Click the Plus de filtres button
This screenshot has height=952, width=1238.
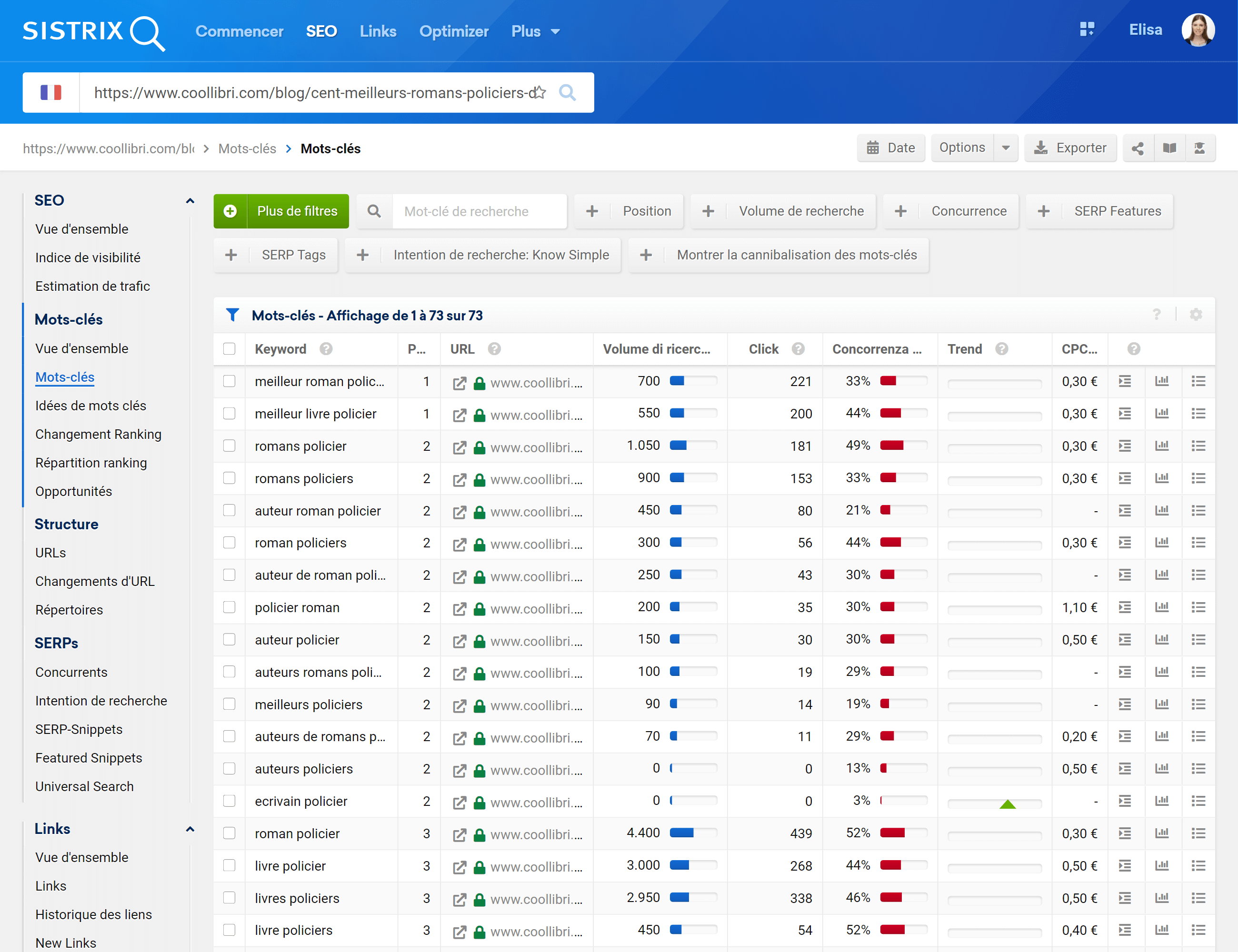[281, 211]
